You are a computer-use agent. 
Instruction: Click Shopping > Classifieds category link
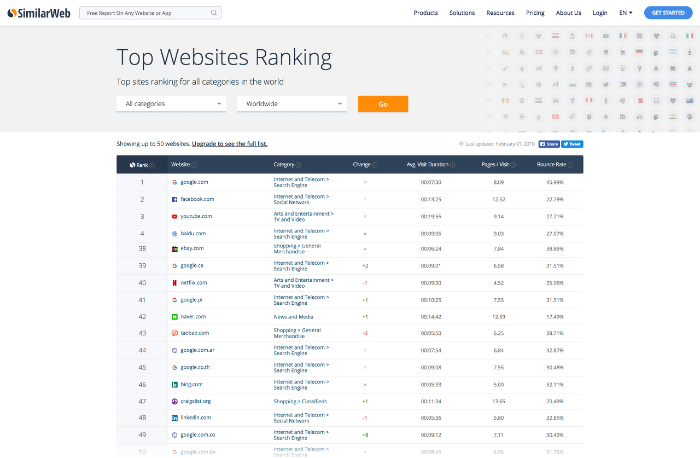(300, 401)
